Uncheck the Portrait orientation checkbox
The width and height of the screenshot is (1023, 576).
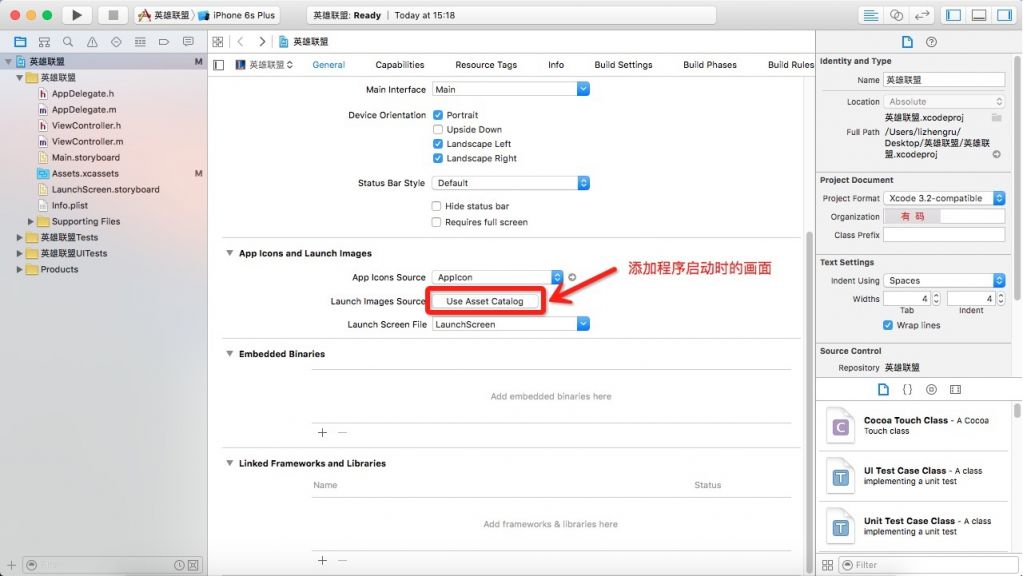(438, 115)
